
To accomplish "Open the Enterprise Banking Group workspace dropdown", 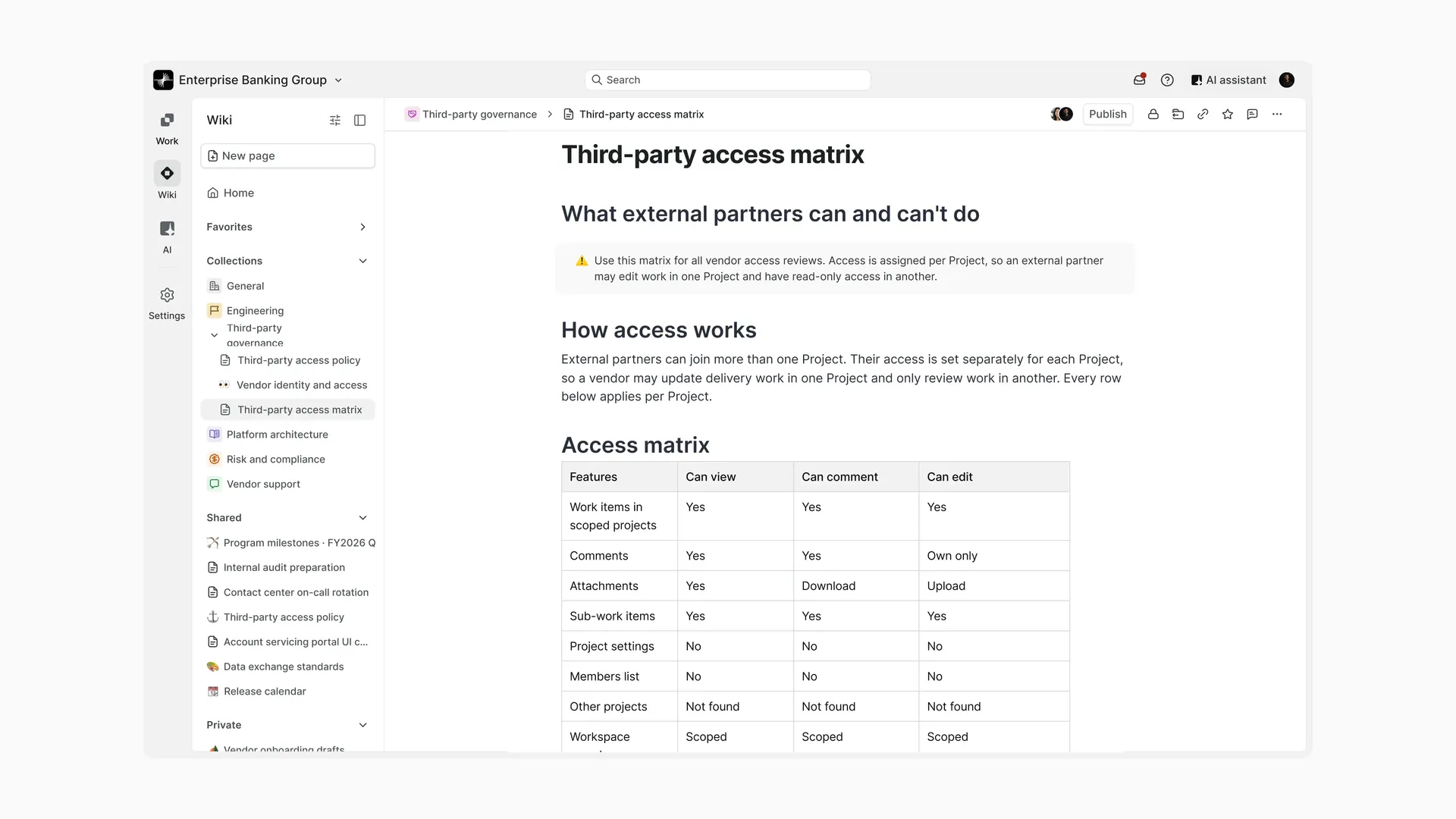I will point(248,80).
